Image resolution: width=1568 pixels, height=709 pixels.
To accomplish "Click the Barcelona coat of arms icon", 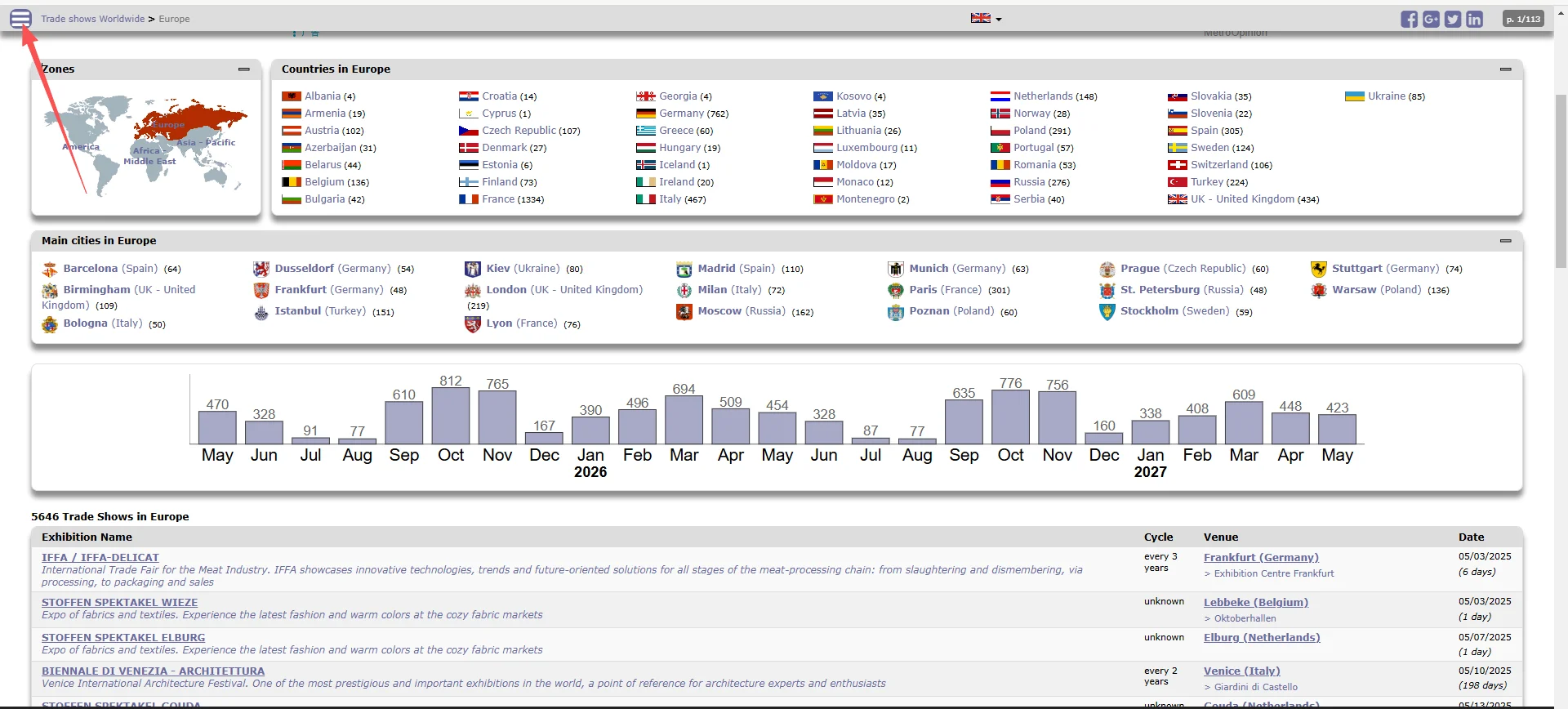I will [x=50, y=270].
